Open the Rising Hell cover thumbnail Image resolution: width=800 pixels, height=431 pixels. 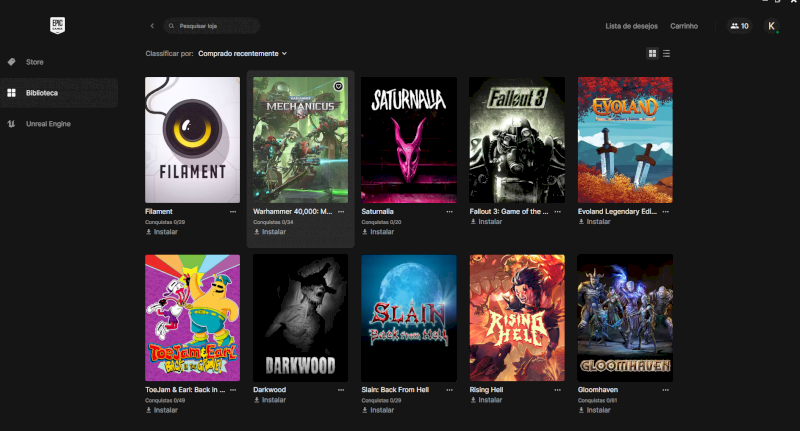(x=516, y=317)
